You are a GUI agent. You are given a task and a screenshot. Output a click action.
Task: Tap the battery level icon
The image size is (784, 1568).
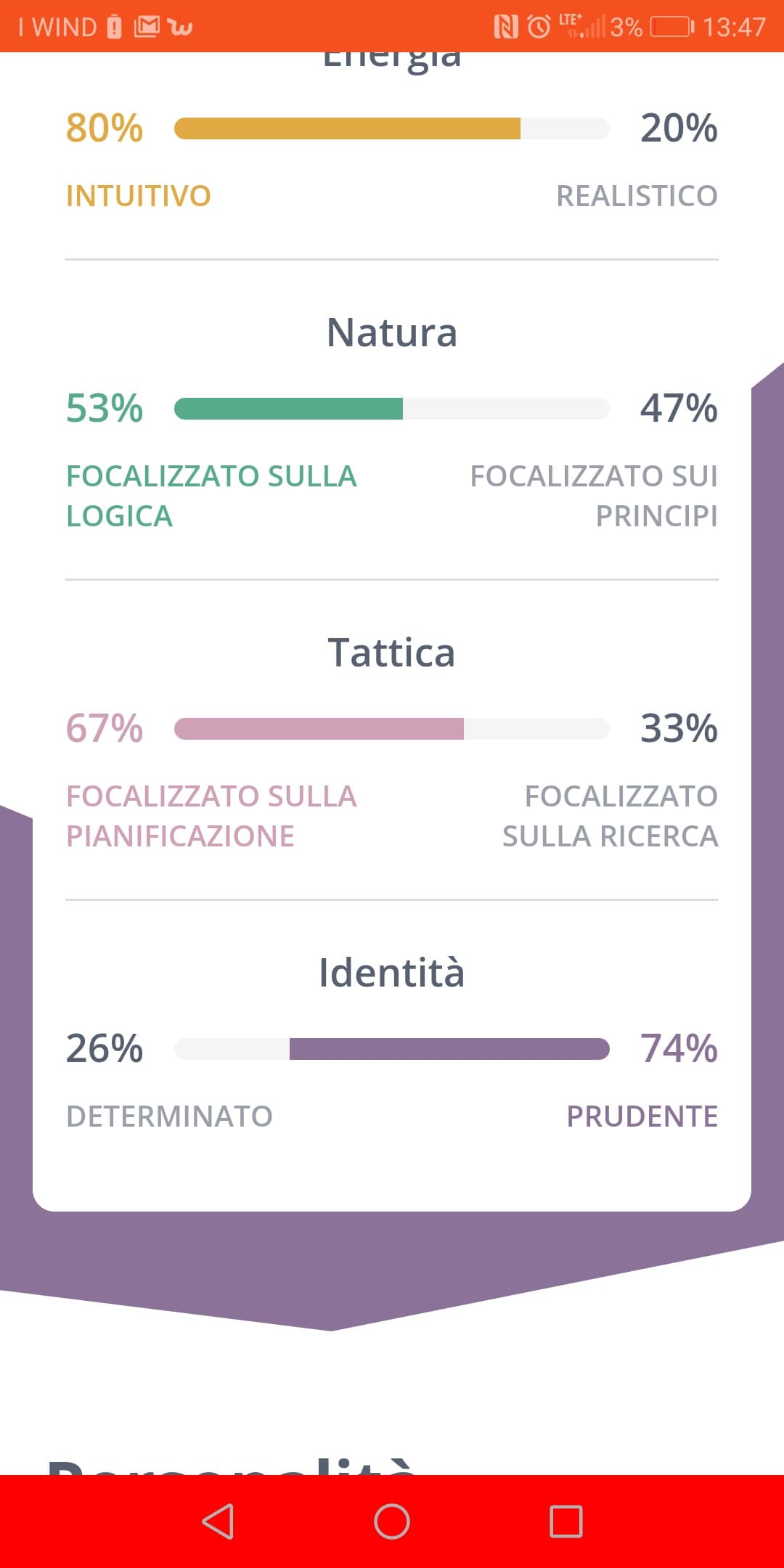click(672, 27)
